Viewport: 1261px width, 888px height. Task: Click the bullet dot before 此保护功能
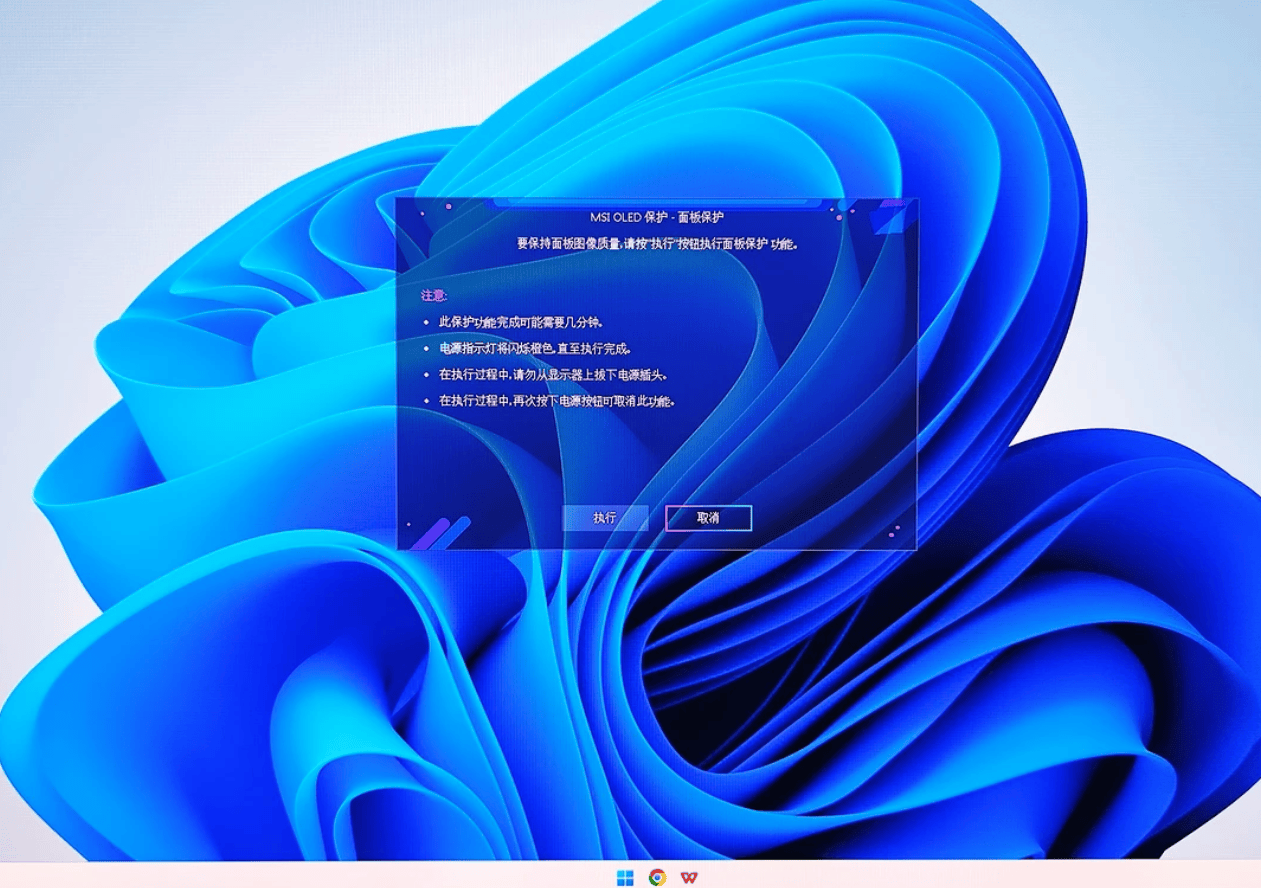point(426,323)
